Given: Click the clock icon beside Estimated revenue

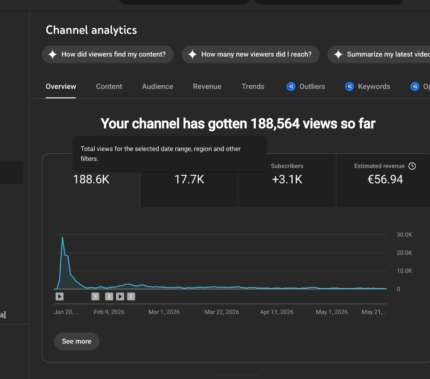Looking at the screenshot, I should pyautogui.click(x=412, y=166).
